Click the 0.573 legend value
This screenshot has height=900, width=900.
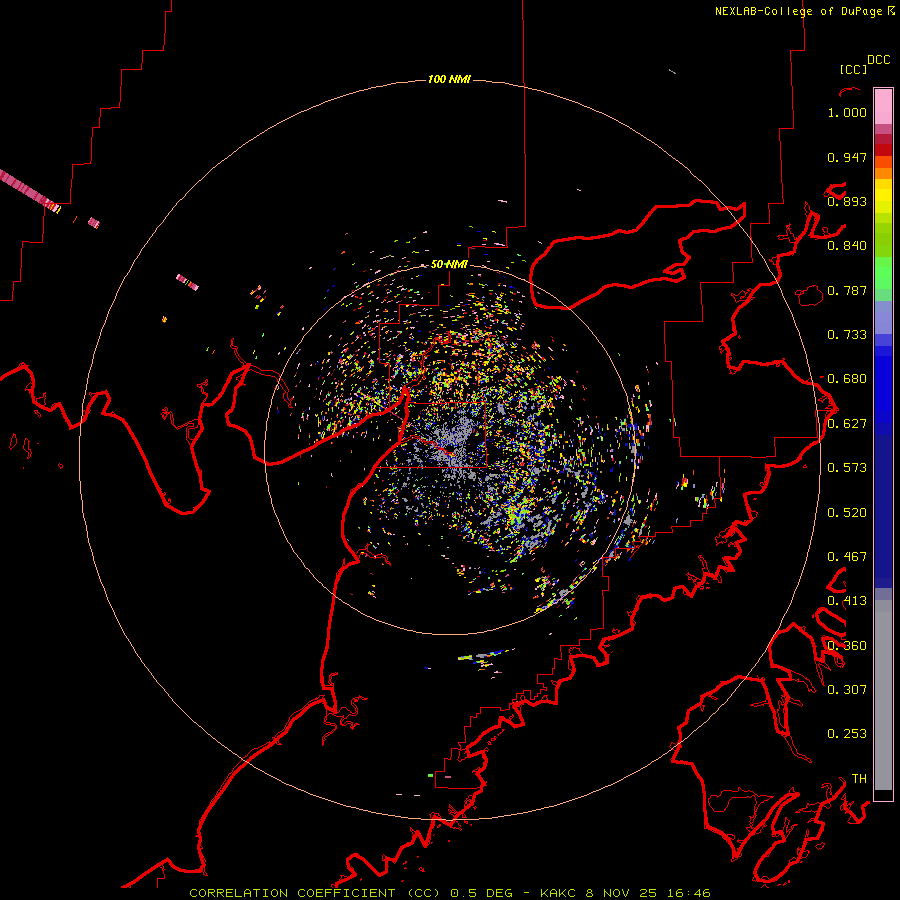pyautogui.click(x=847, y=468)
